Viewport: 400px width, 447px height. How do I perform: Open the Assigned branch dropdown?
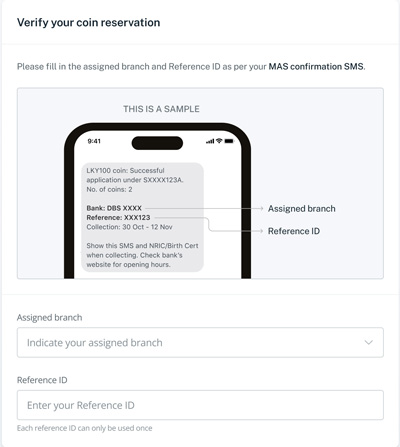click(x=200, y=342)
